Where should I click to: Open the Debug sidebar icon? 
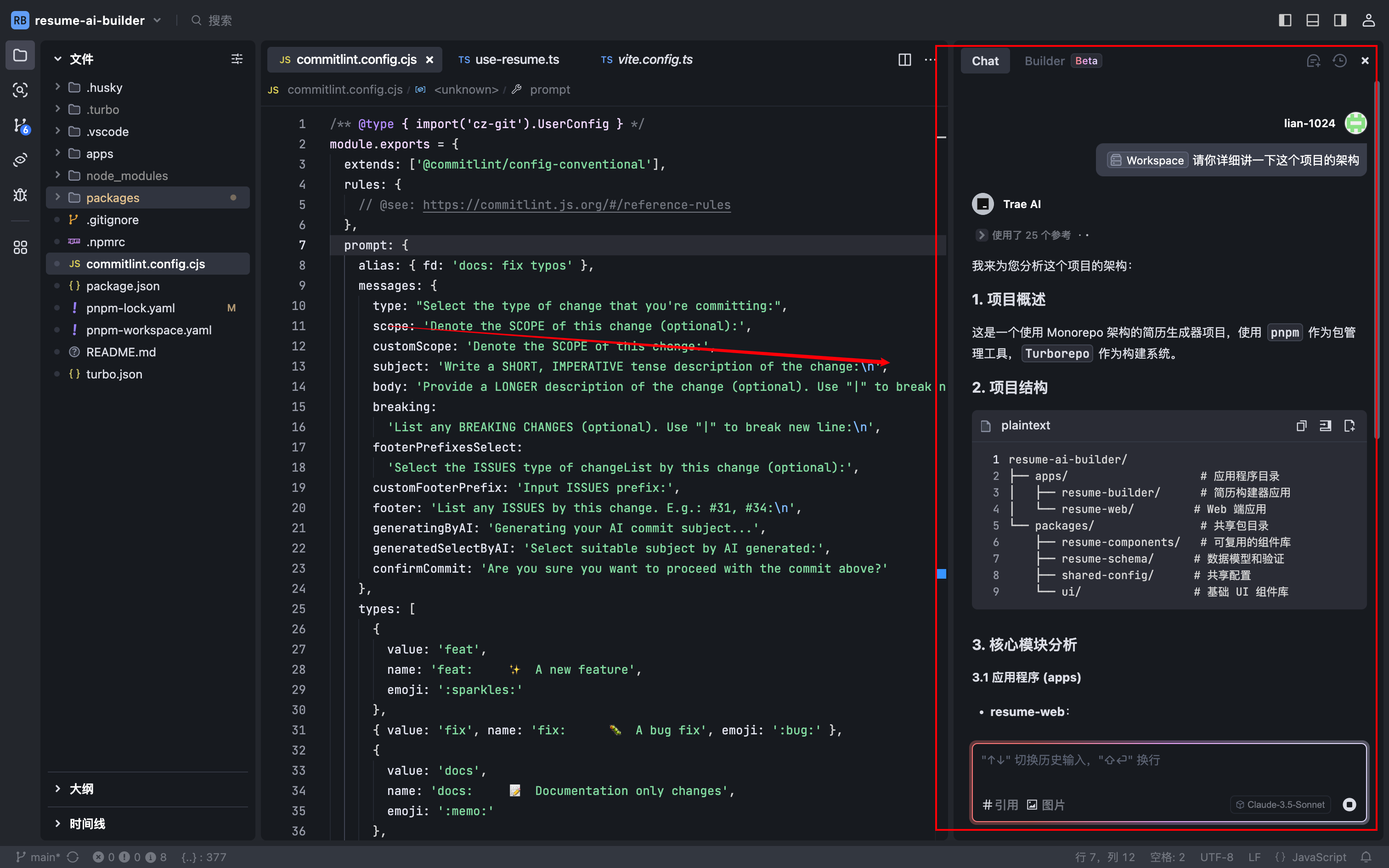pos(20,195)
